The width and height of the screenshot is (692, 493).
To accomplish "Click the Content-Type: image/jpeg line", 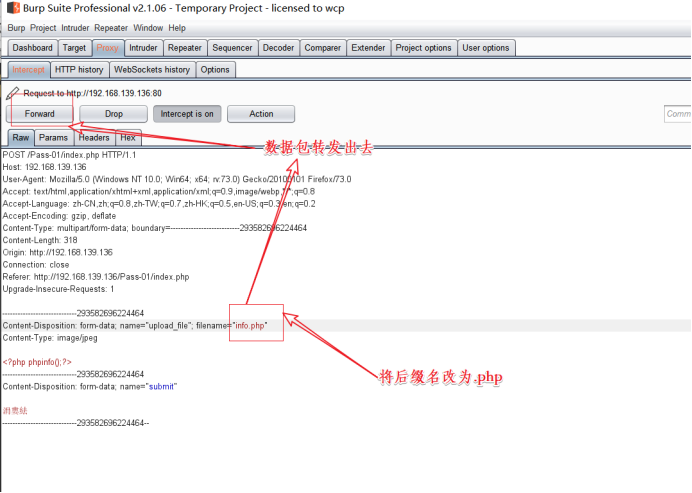I will tap(50, 338).
